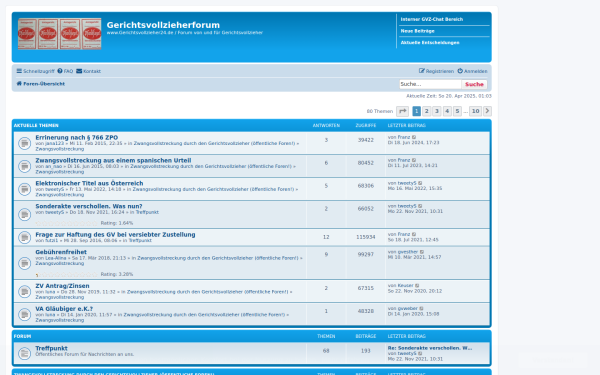Open the Schnellzugriff quick links menu
This screenshot has width=600, height=375.
point(35,71)
